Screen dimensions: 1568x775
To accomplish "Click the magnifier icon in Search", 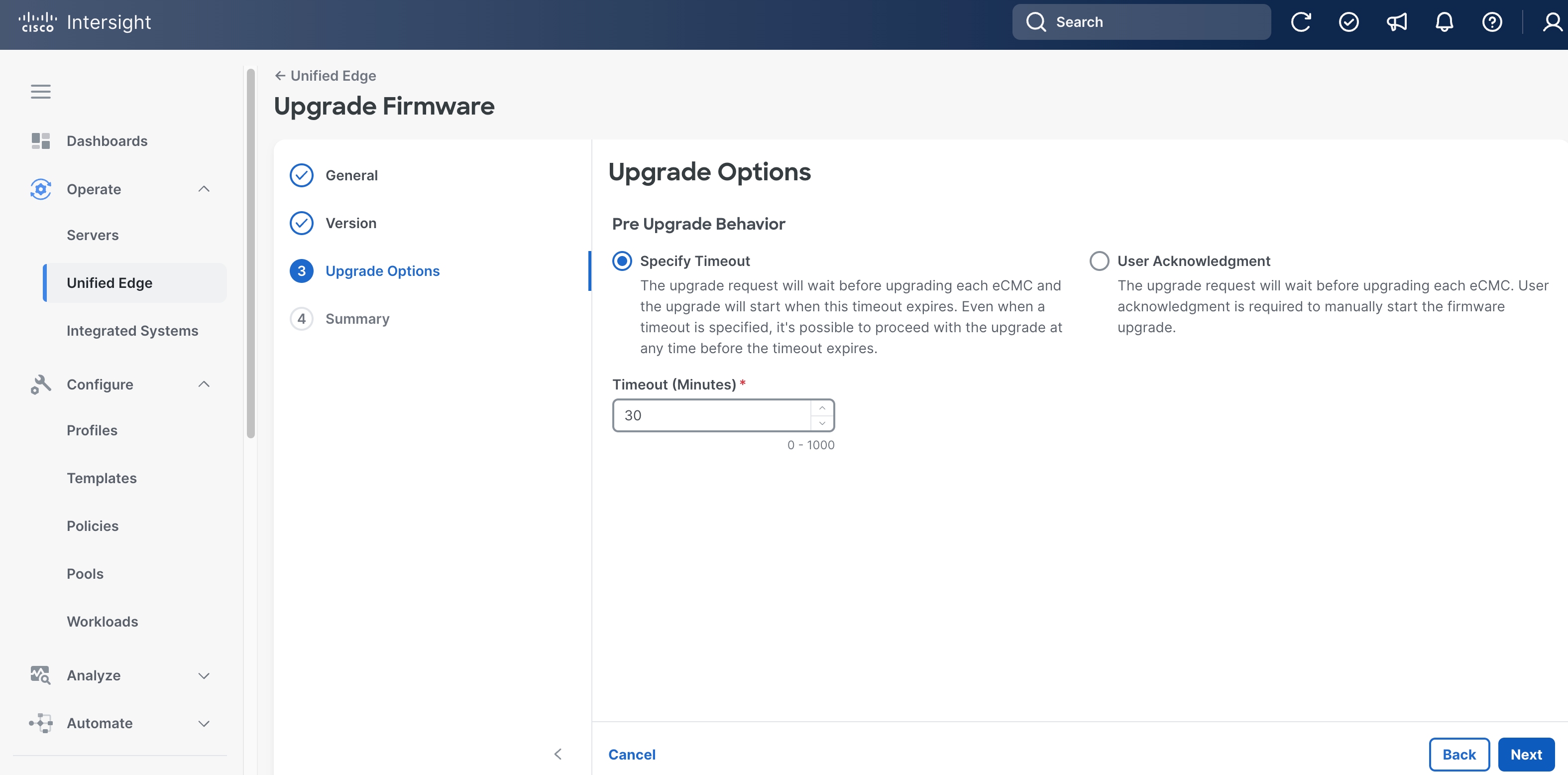I will point(1035,22).
